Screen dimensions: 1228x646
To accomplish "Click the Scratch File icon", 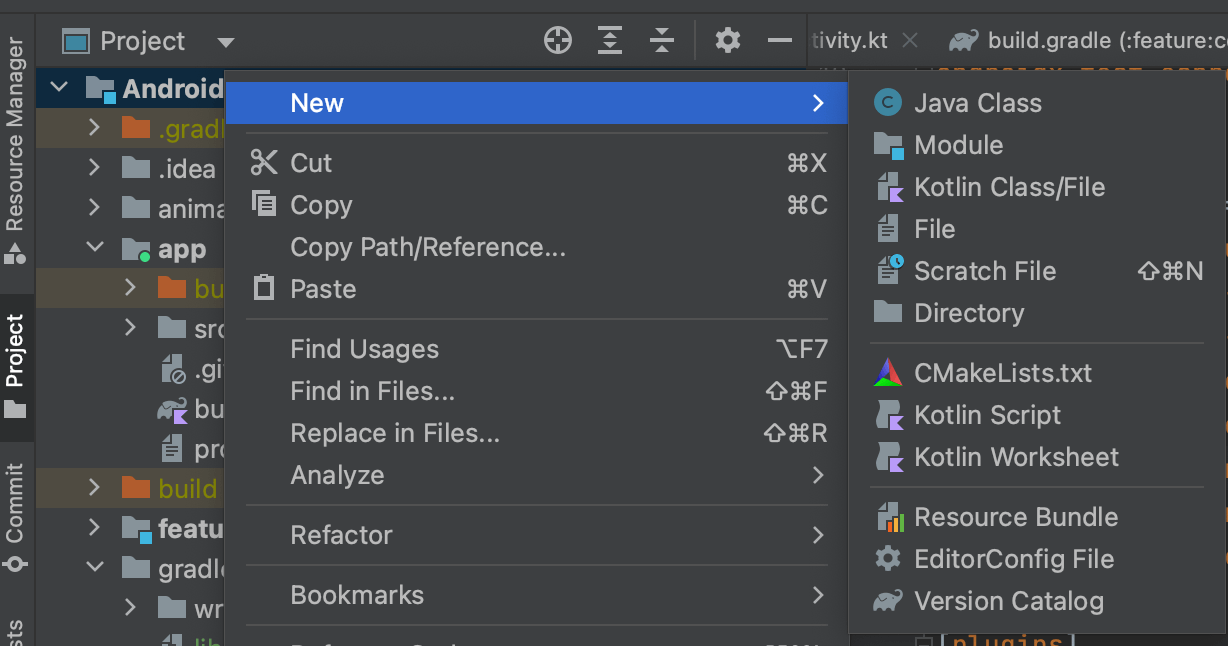I will click(x=889, y=270).
